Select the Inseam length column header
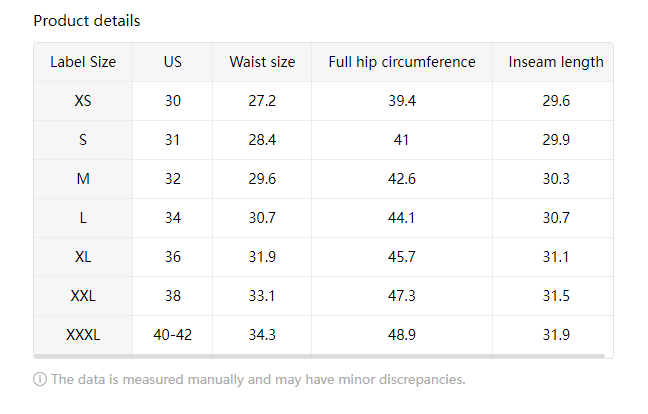The image size is (648, 414). click(555, 62)
